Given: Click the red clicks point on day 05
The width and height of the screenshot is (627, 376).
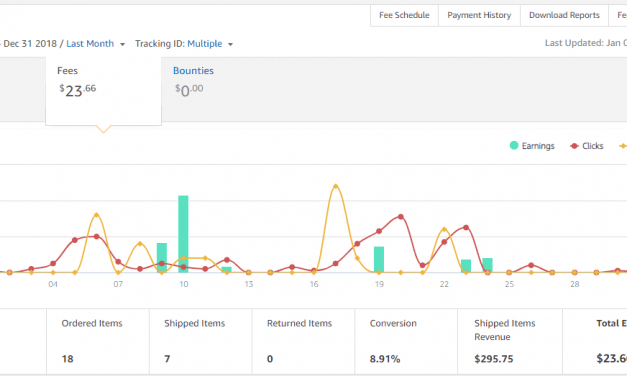Looking at the screenshot, I should pyautogui.click(x=75, y=240).
